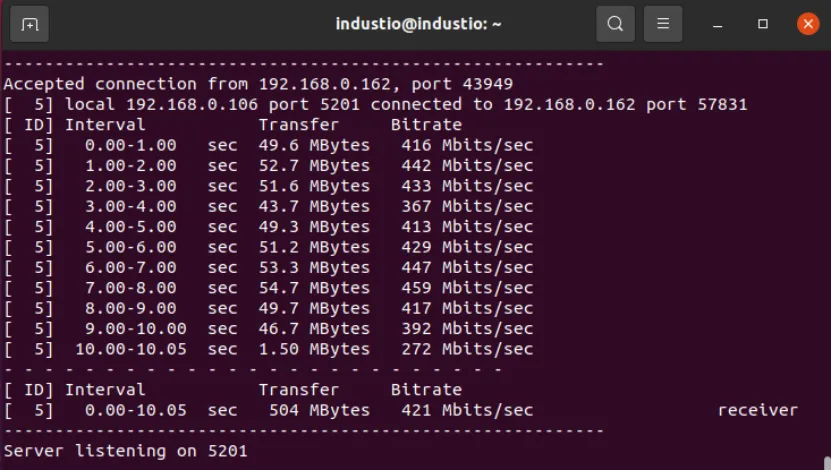Image resolution: width=831 pixels, height=471 pixels.
Task: Close the terminal window
Action: click(807, 24)
